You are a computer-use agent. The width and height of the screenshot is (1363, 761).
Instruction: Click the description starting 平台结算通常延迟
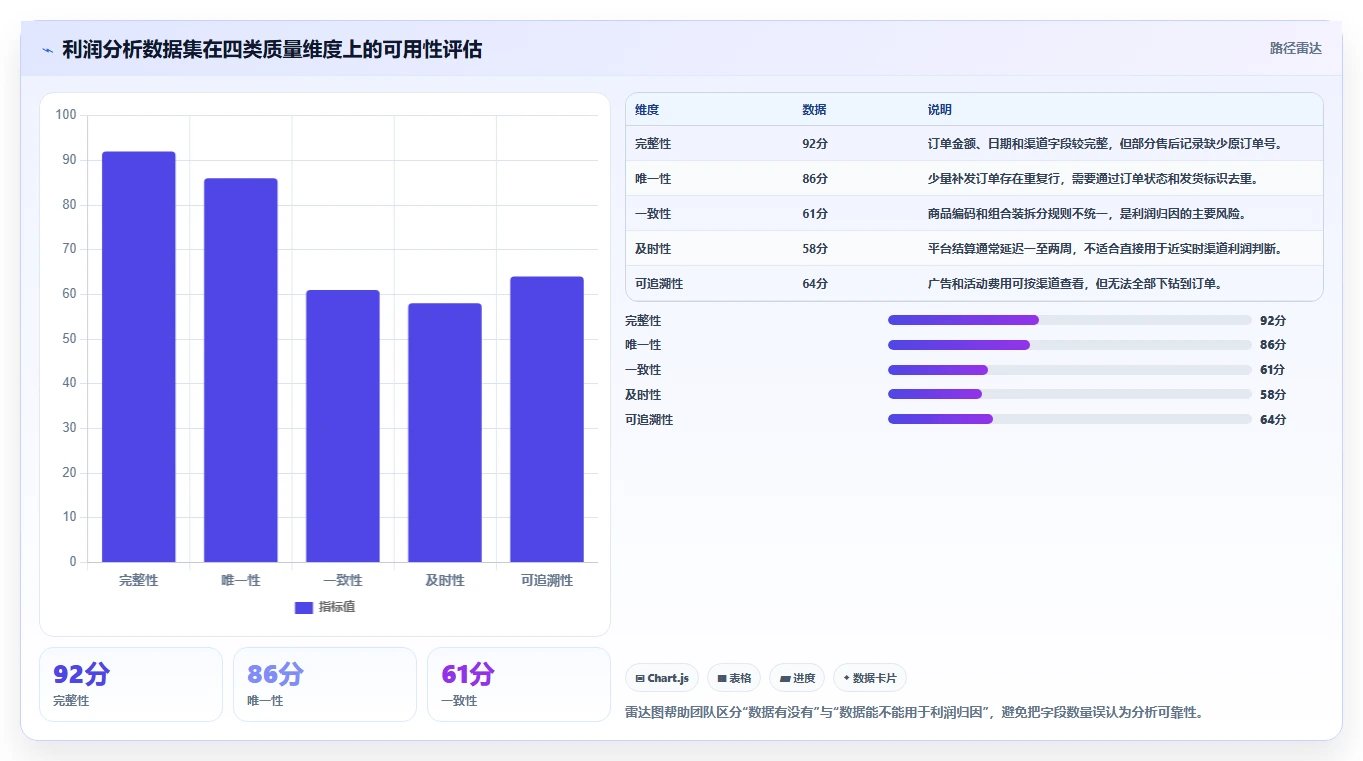1105,249
